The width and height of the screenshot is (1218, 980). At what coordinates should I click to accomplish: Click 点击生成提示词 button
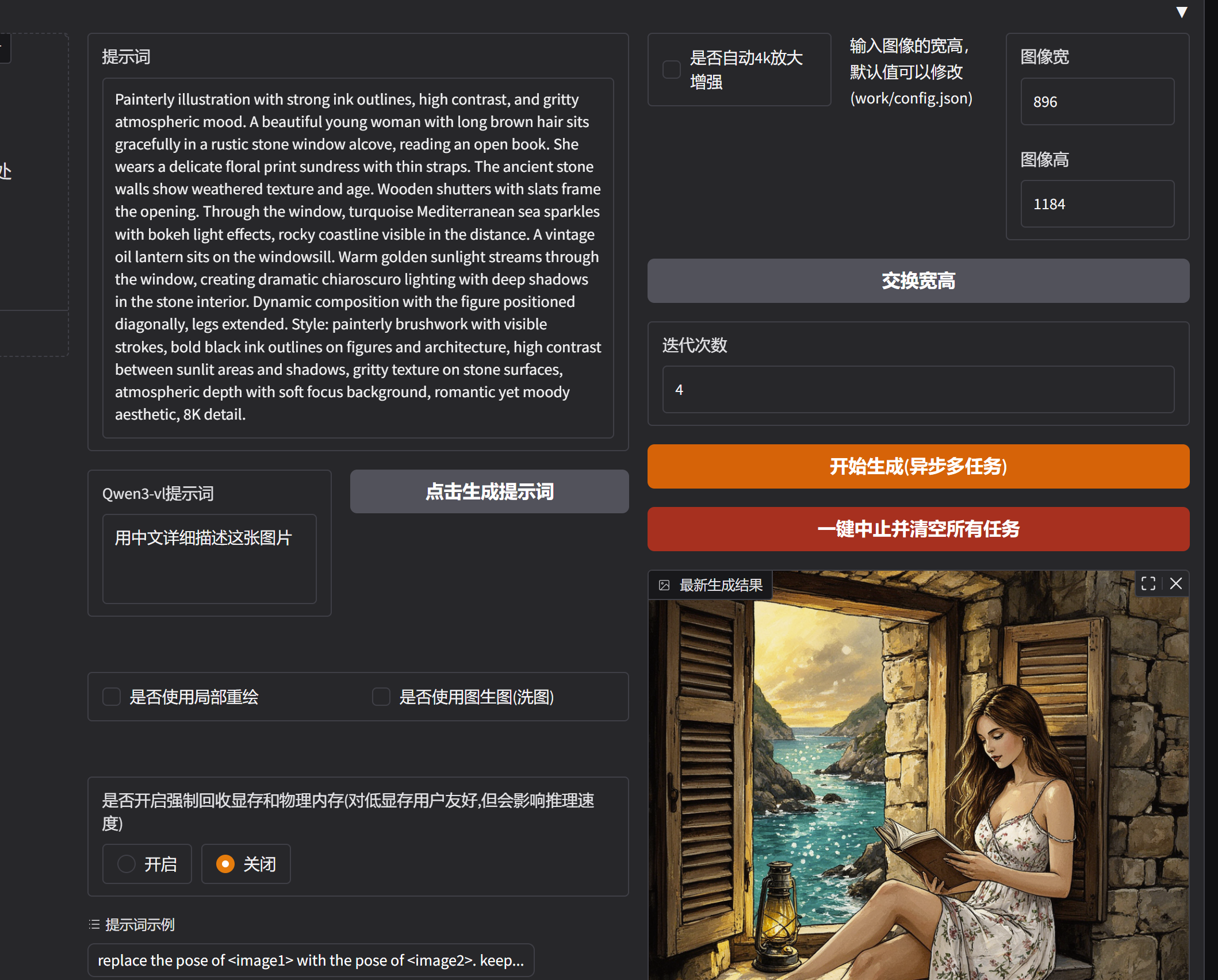coord(489,491)
